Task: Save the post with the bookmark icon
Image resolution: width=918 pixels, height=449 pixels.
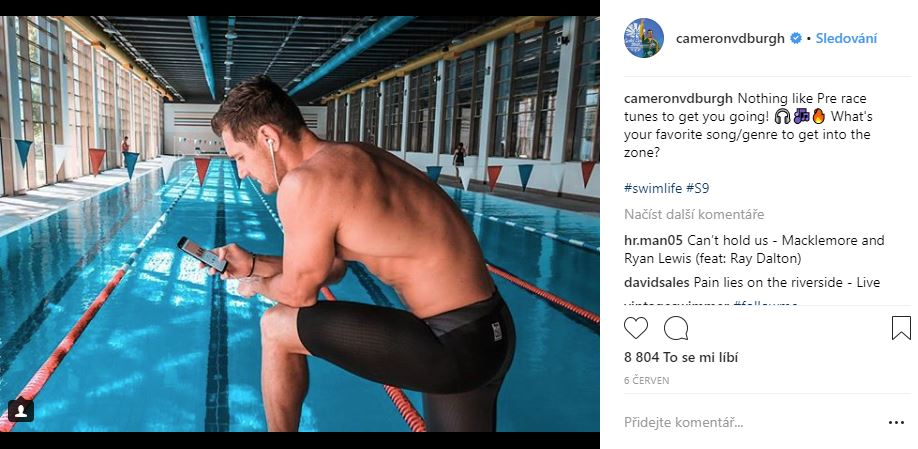Action: [901, 328]
